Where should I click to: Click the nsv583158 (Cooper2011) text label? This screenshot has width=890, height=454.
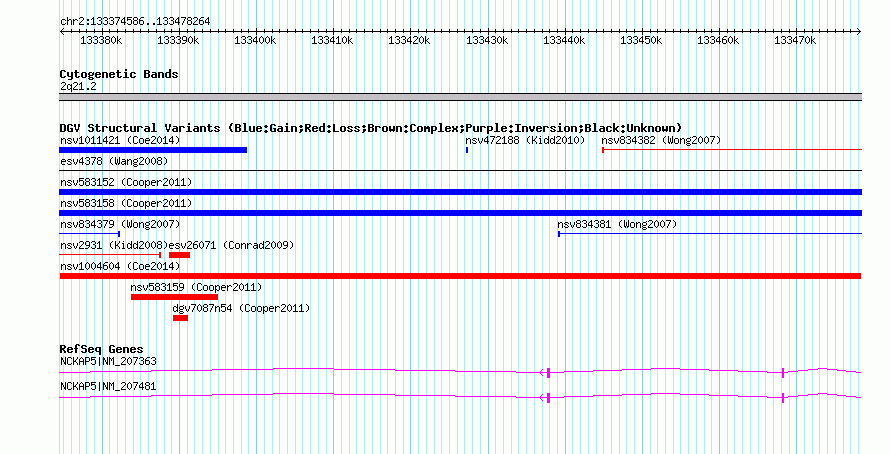(x=126, y=203)
